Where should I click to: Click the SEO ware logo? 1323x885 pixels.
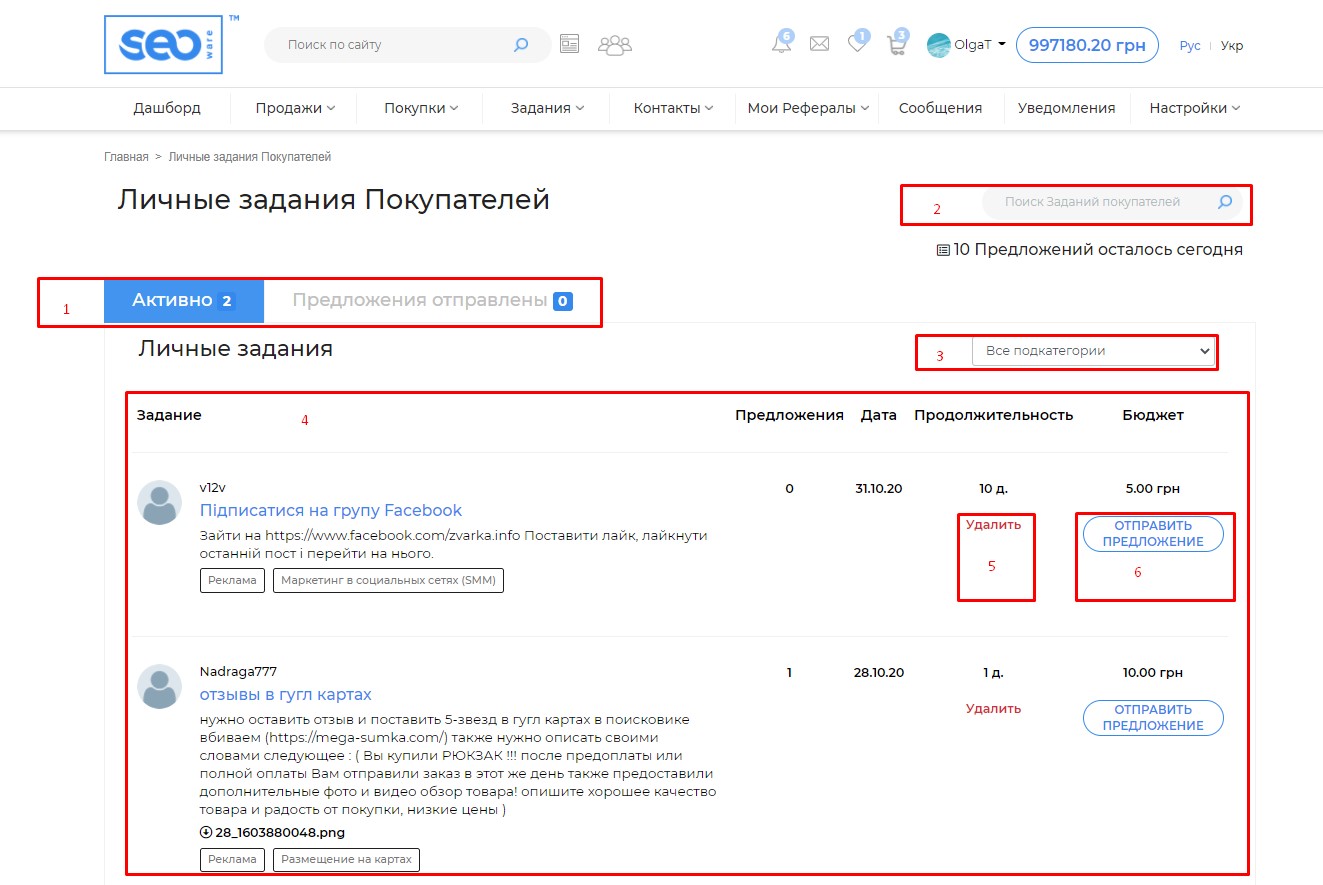(x=163, y=45)
